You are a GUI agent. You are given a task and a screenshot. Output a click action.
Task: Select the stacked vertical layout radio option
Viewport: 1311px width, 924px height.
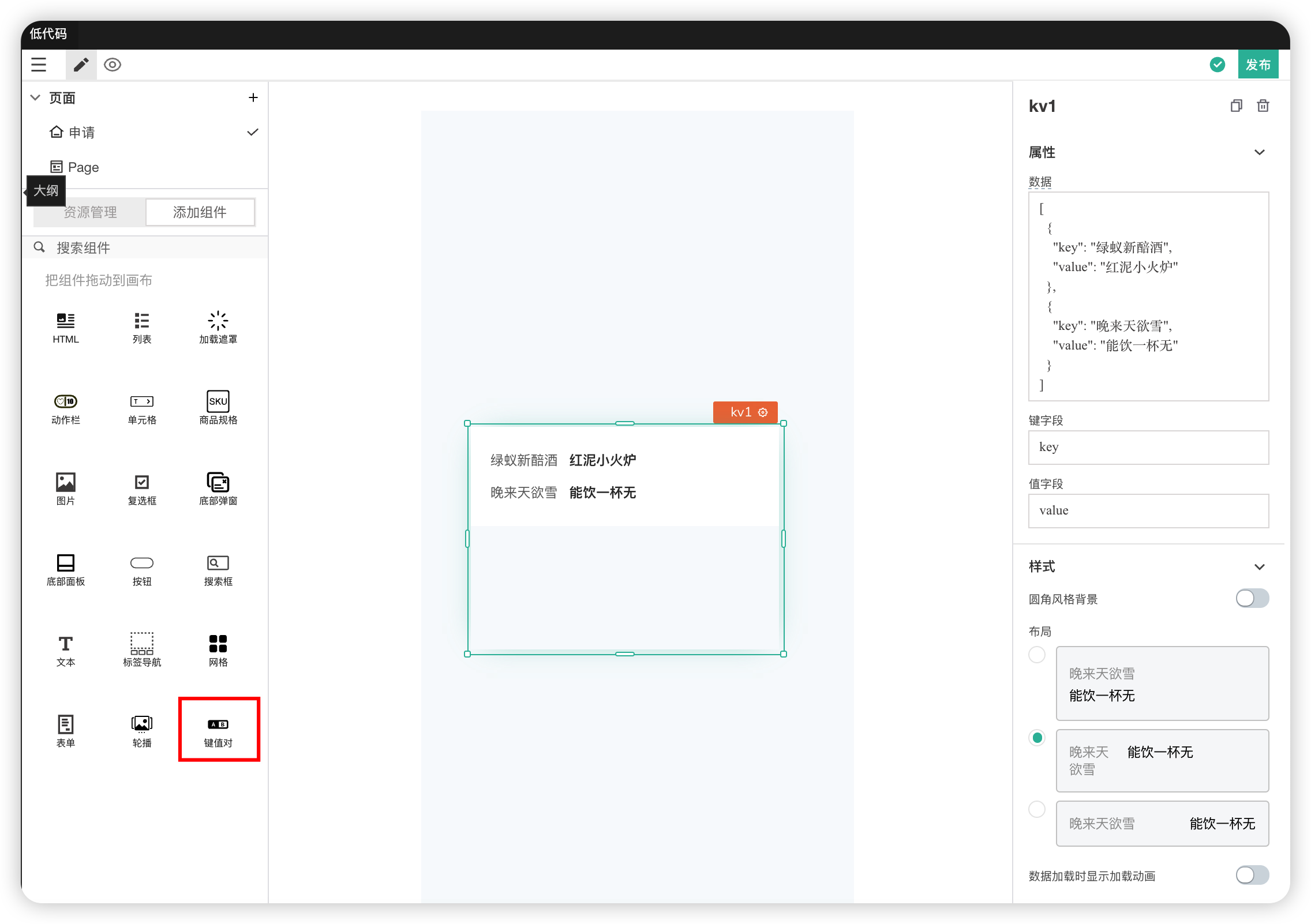coord(1037,655)
